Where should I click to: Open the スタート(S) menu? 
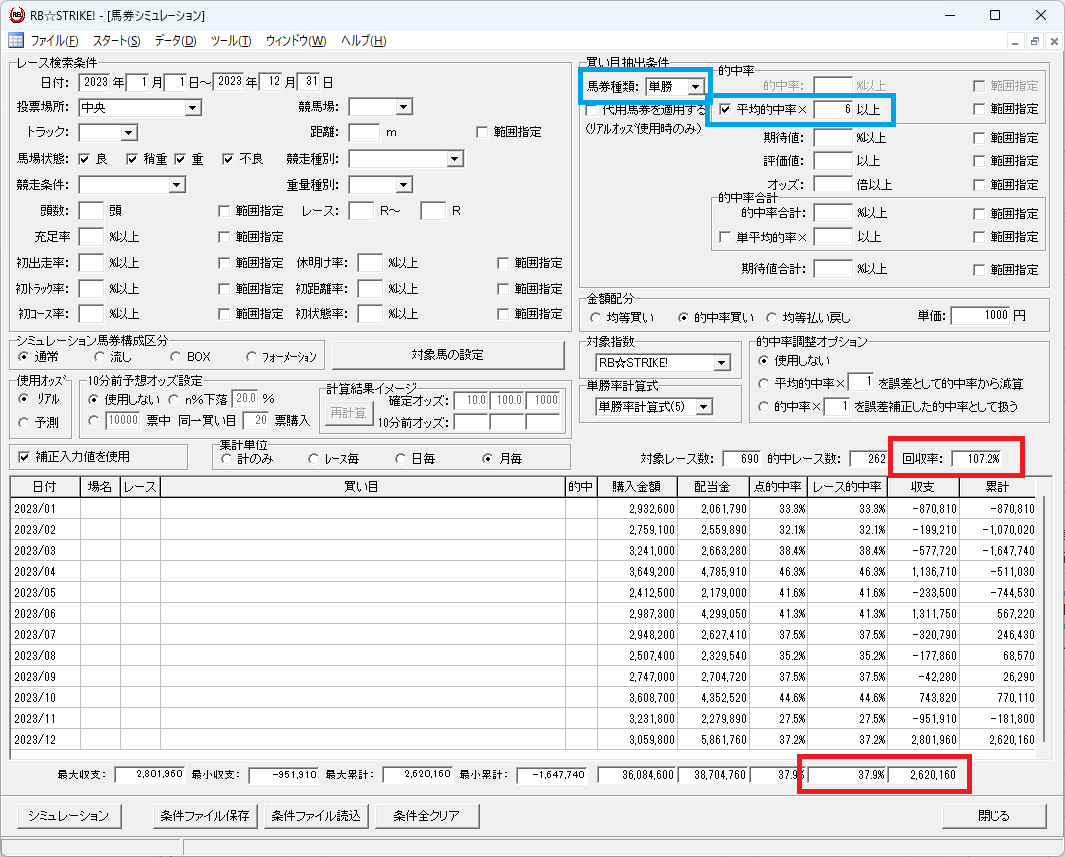click(117, 41)
